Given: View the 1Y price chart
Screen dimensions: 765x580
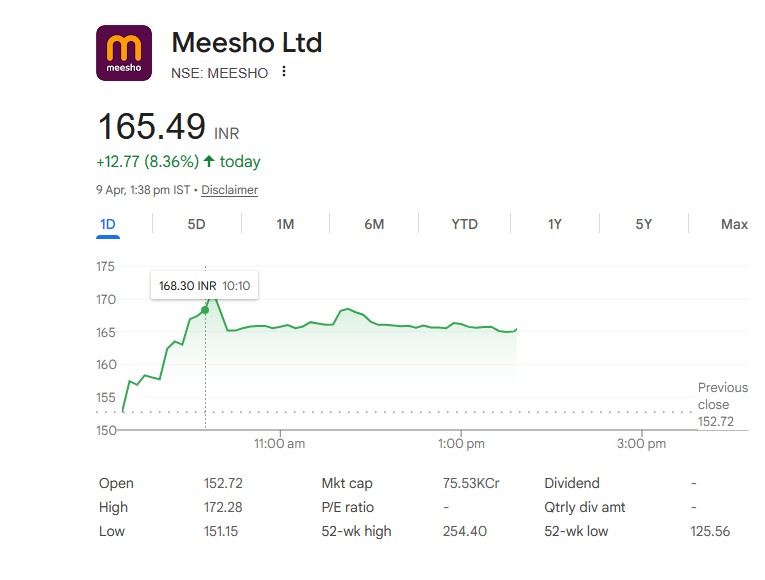Looking at the screenshot, I should 554,224.
